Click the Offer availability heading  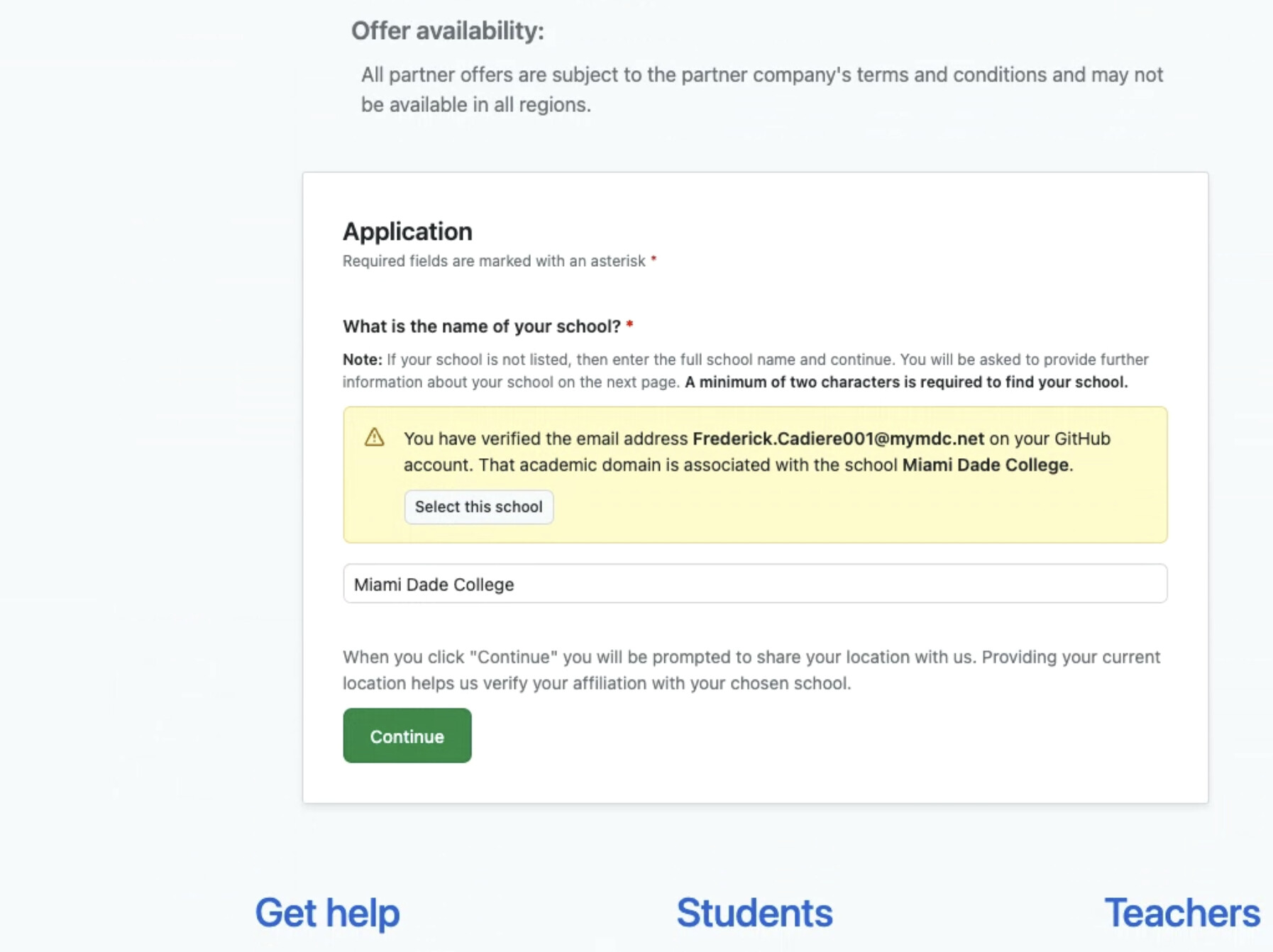coord(448,31)
